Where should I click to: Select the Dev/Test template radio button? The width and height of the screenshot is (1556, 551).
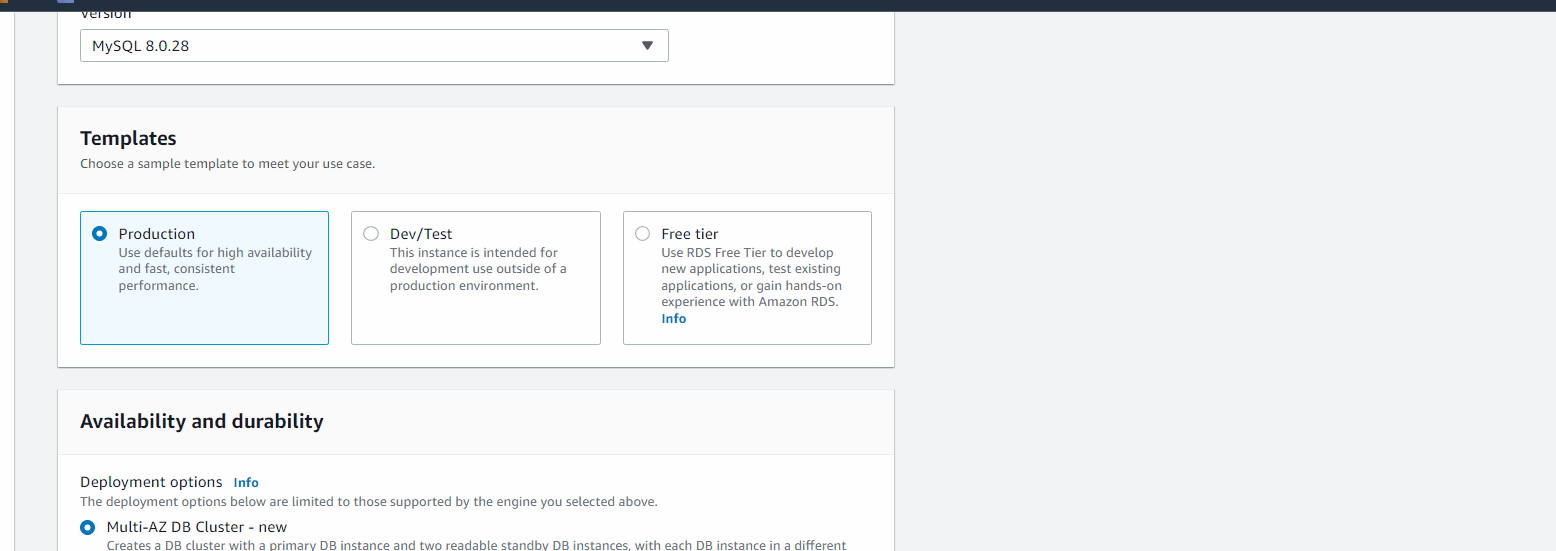coord(371,234)
